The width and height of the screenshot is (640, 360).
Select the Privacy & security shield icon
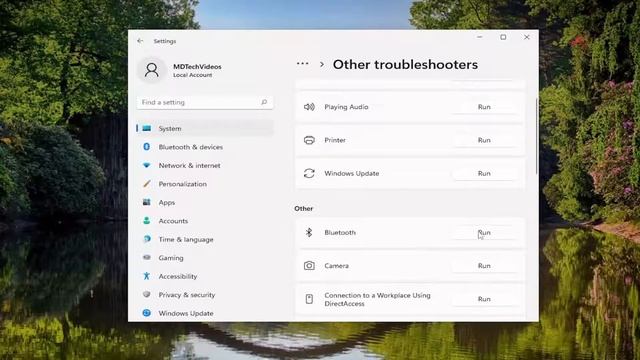pos(147,294)
